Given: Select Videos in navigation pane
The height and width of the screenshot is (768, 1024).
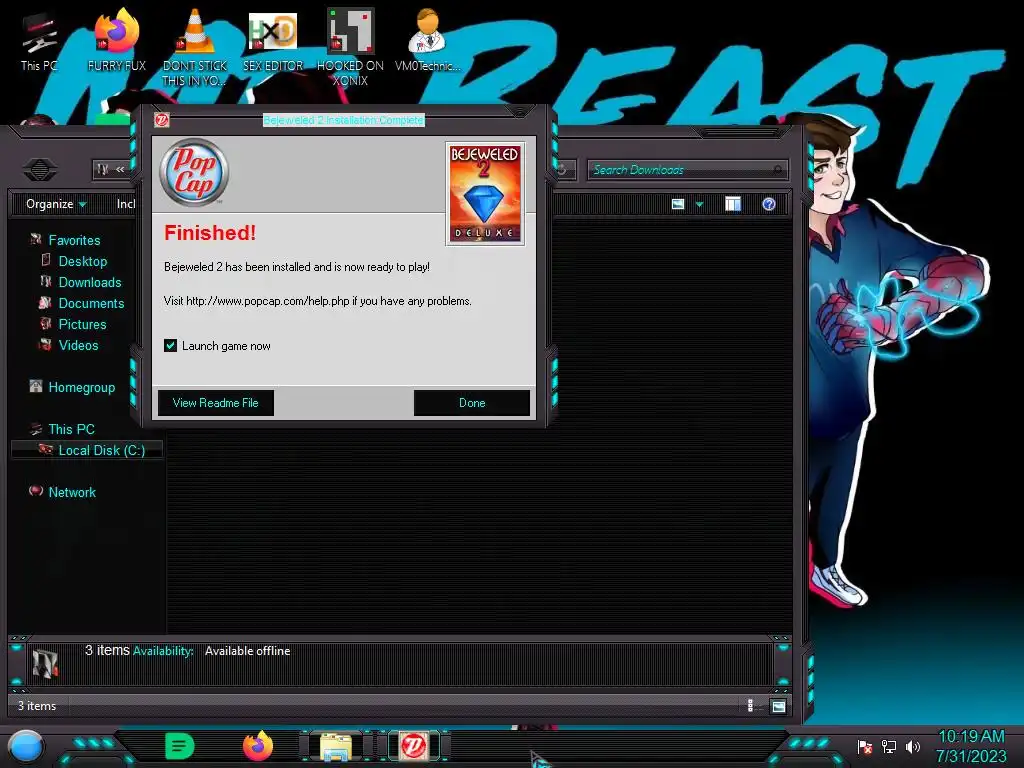Looking at the screenshot, I should pyautogui.click(x=78, y=345).
